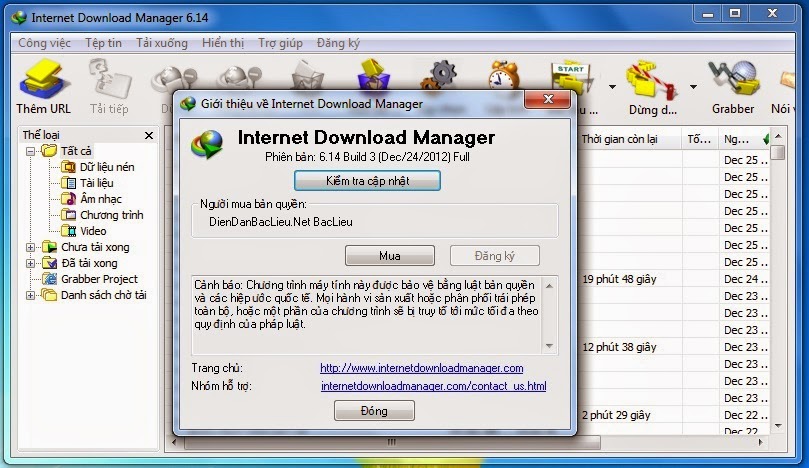Close the Thể loại categories panel
809x468 pixels.
[x=149, y=135]
